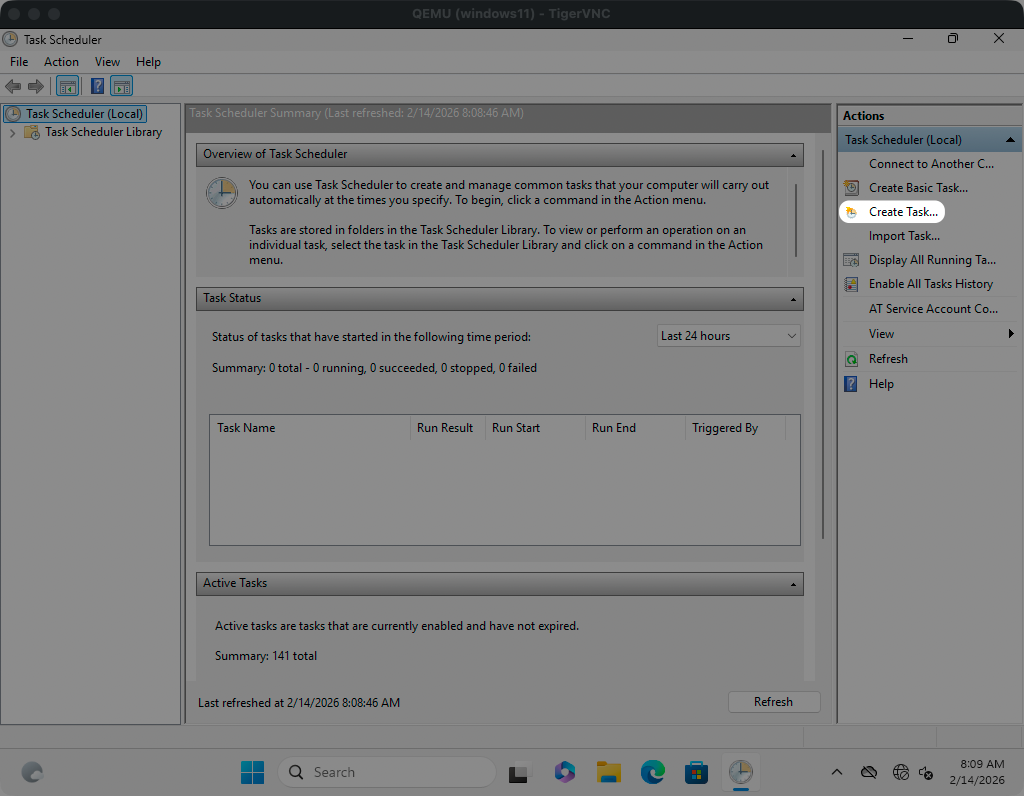Open the File menu
1024x796 pixels.
pyautogui.click(x=19, y=62)
